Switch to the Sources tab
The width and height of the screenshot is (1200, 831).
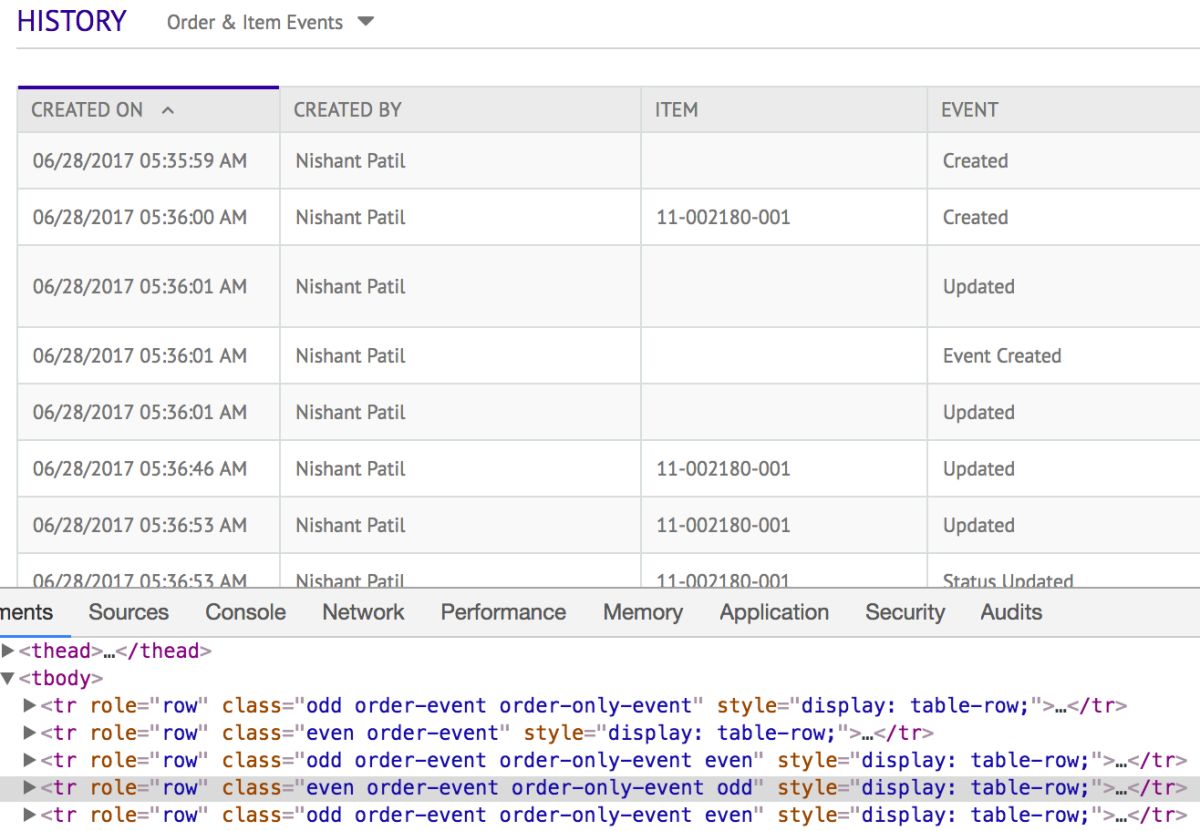coord(128,612)
